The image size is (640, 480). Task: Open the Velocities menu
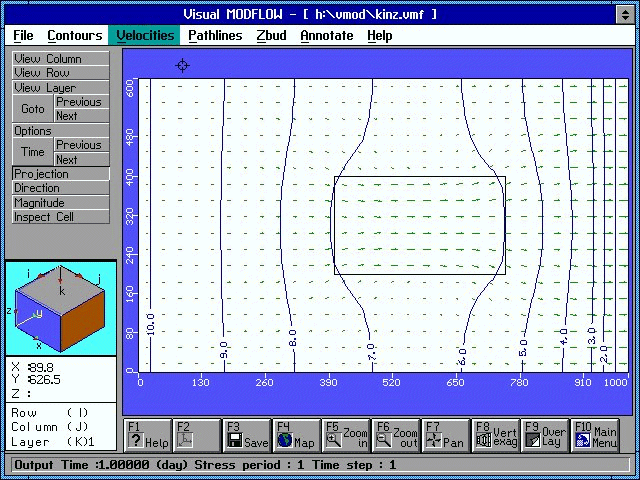144,36
